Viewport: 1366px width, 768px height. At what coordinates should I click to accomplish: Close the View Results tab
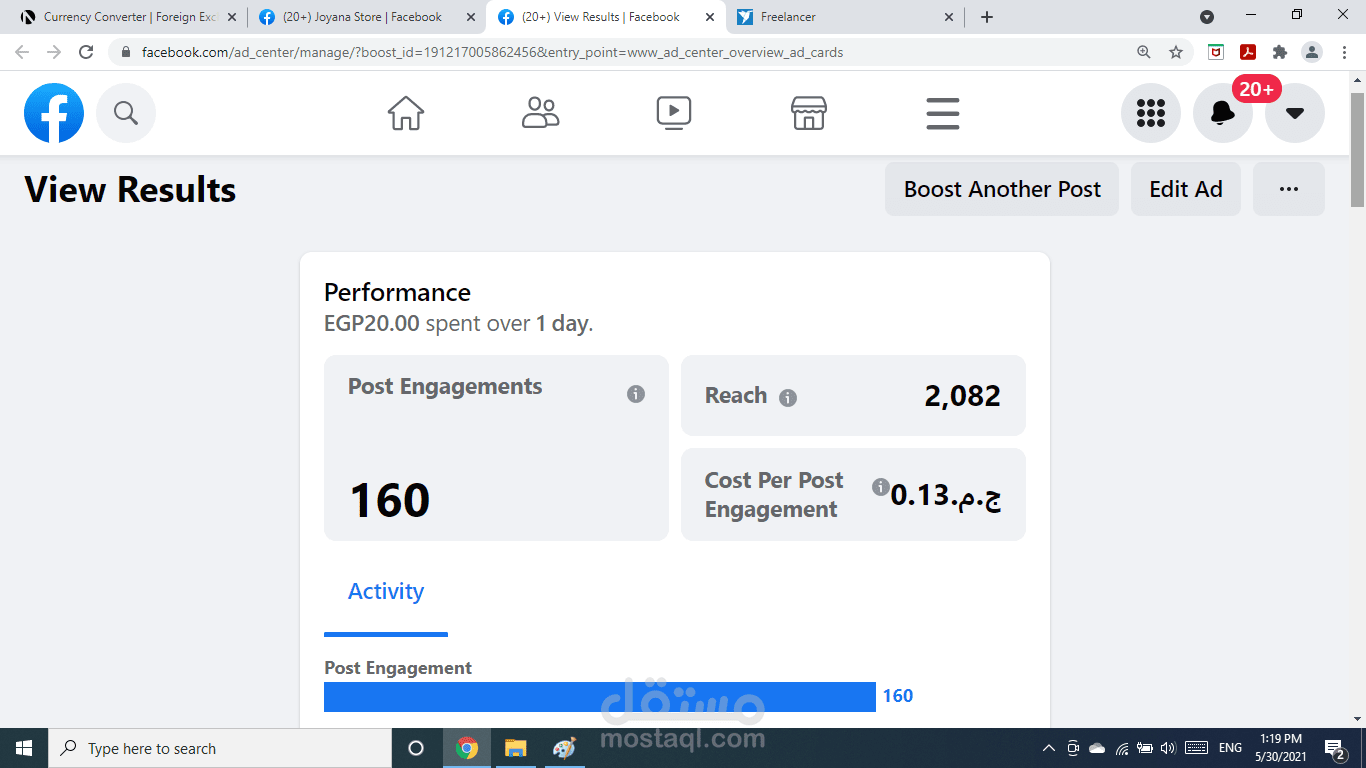pyautogui.click(x=710, y=17)
